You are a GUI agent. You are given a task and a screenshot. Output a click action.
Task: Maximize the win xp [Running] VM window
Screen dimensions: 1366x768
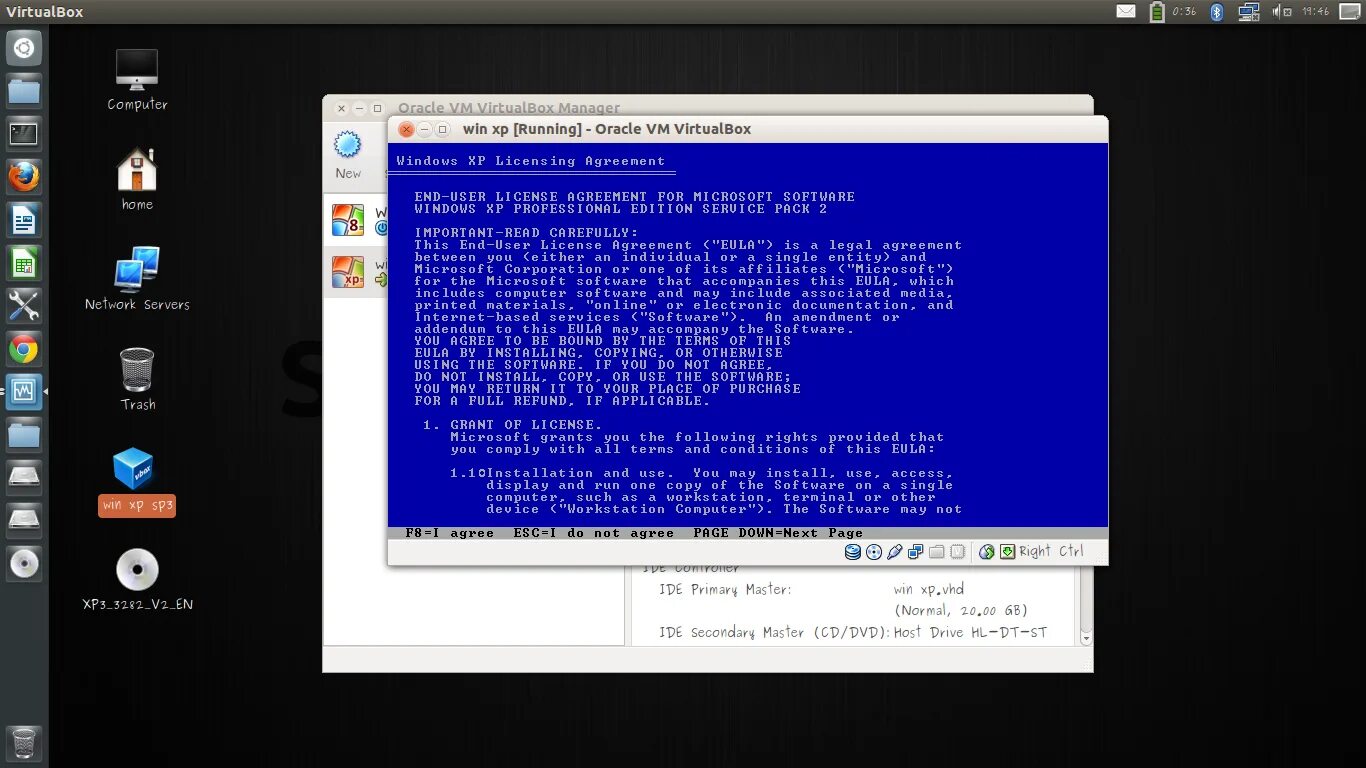(442, 129)
